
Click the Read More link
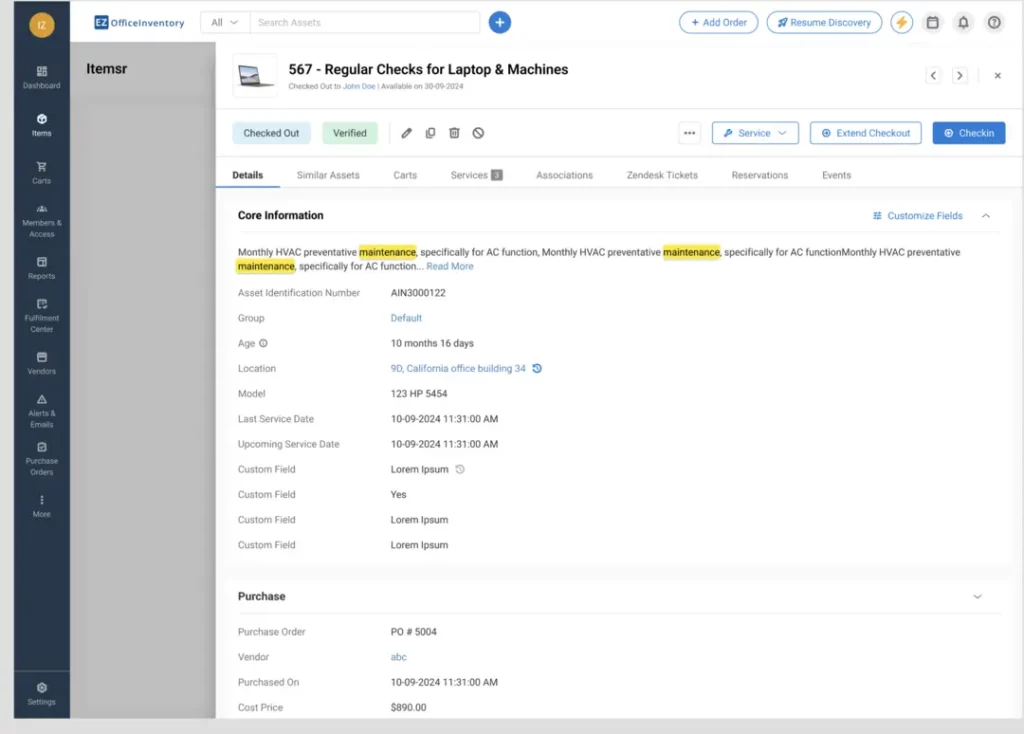point(450,267)
